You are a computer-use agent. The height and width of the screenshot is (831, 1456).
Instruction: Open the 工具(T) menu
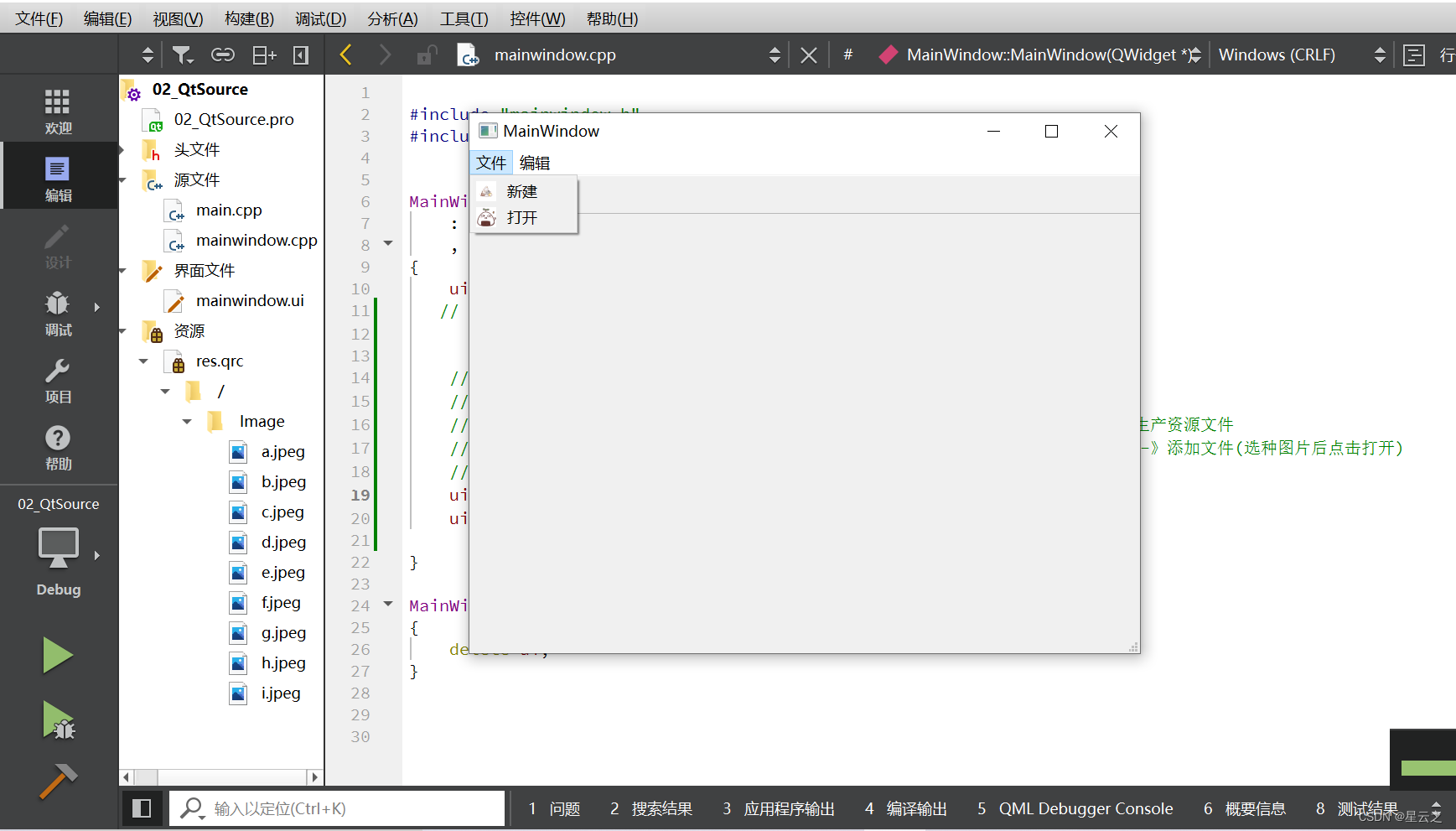click(464, 18)
